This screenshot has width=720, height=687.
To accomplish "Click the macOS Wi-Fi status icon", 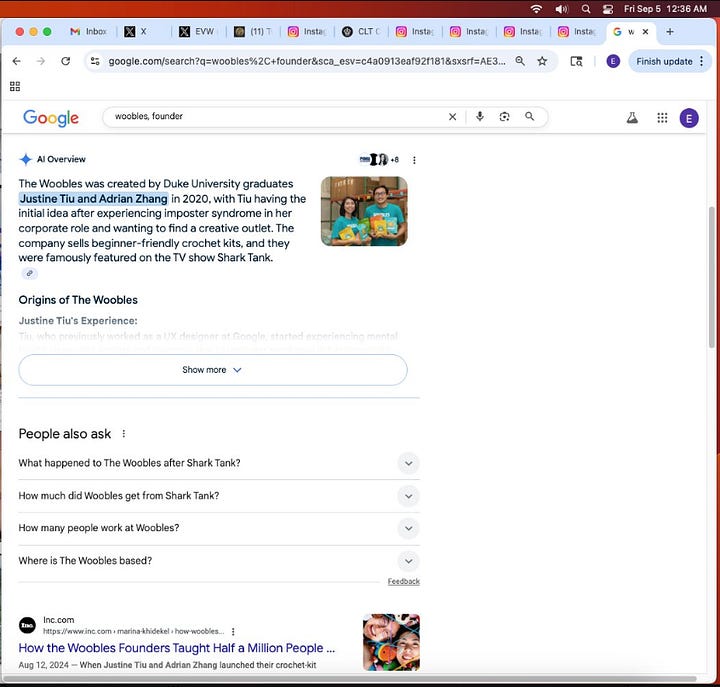I will 536,9.
